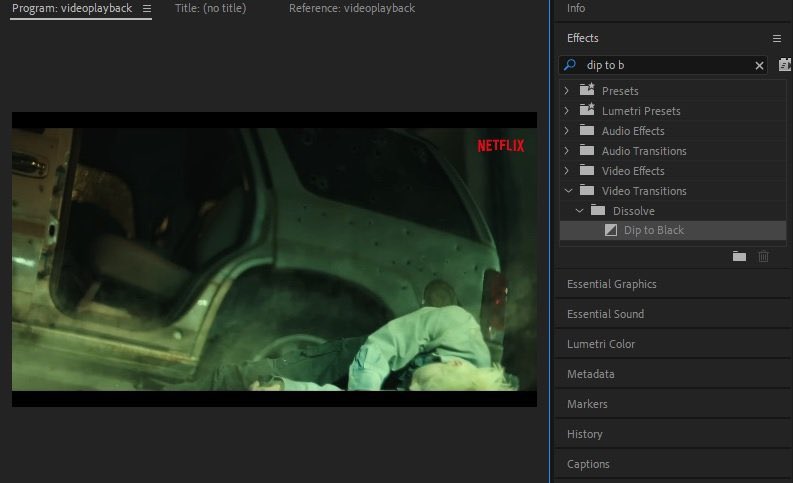Click the video frame in Program monitor
This screenshot has height=483, width=793.
tap(274, 259)
